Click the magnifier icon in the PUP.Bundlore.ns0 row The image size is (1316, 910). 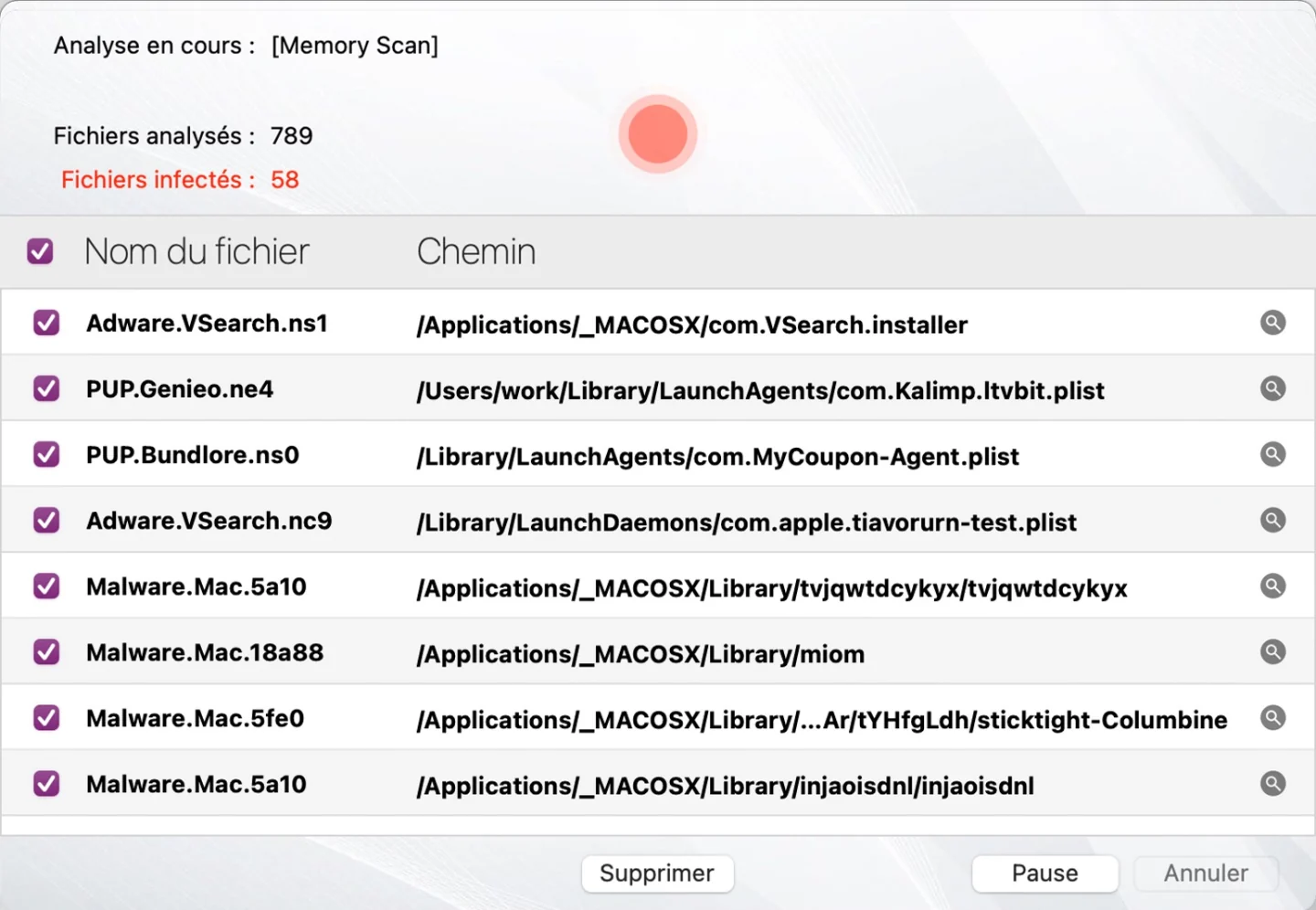point(1273,454)
